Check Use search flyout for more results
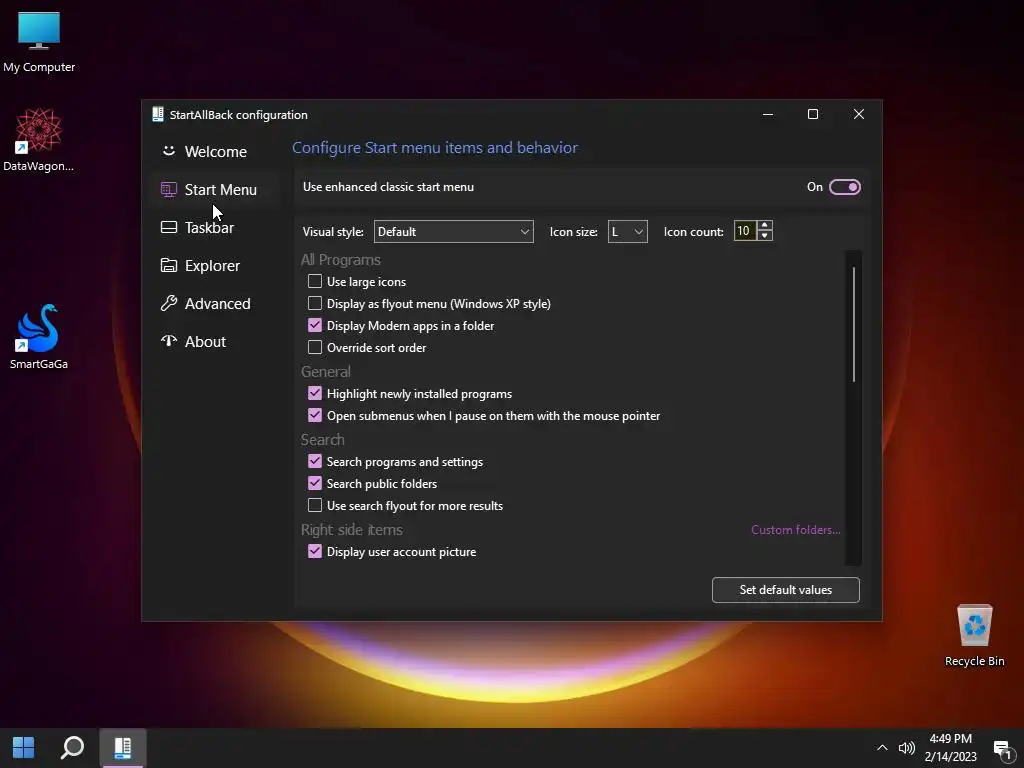This screenshot has width=1024, height=768. (315, 505)
